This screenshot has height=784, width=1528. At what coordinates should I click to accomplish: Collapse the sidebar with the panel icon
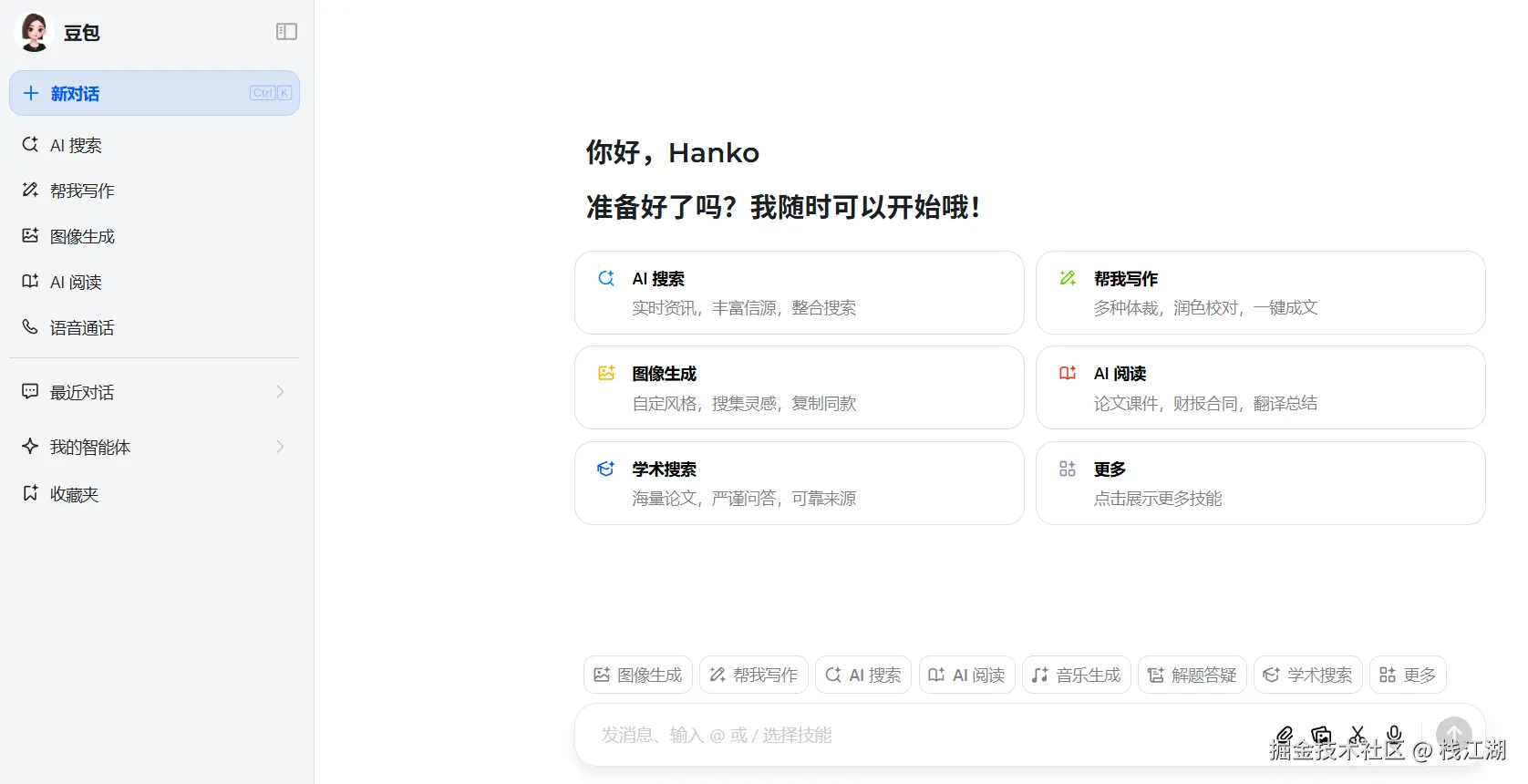tap(286, 32)
